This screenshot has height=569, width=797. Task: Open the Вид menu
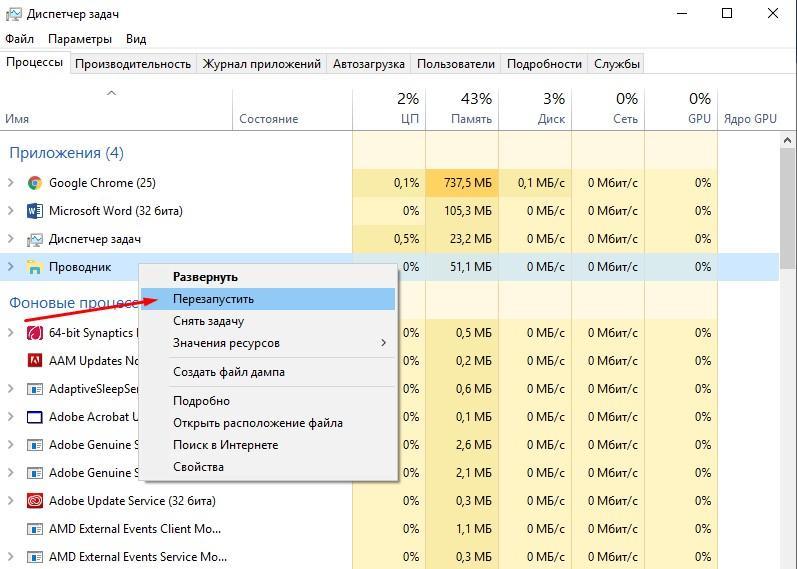click(136, 39)
